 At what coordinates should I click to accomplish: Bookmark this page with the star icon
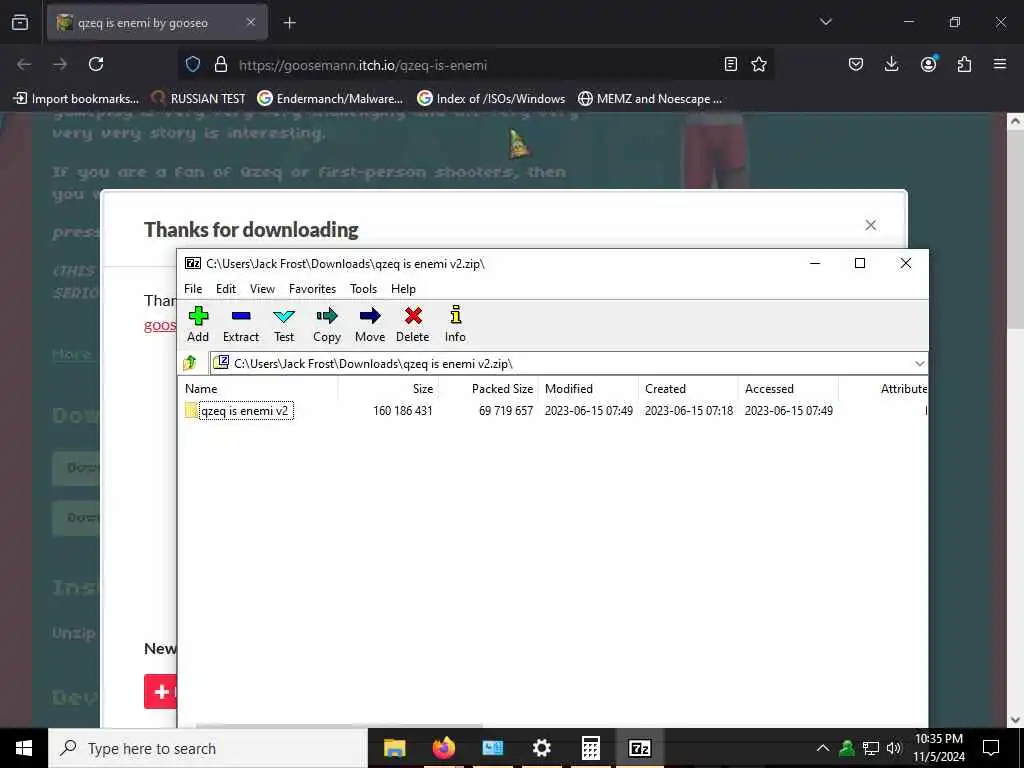pos(758,64)
